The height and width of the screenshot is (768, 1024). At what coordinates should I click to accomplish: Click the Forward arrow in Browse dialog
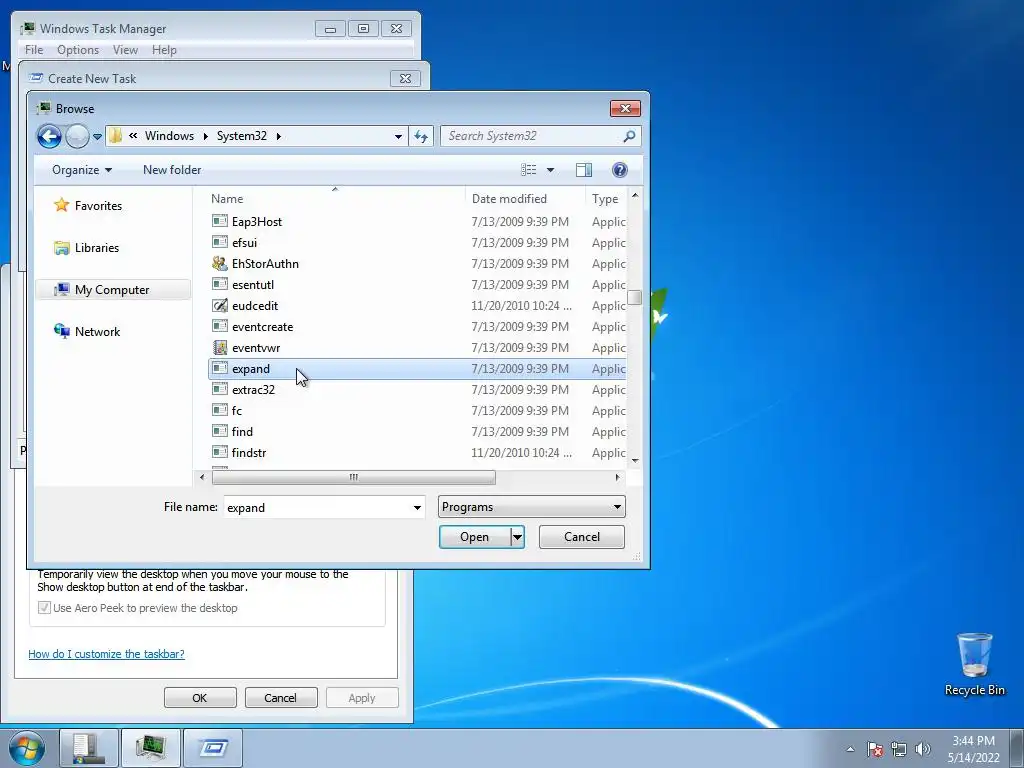77,136
